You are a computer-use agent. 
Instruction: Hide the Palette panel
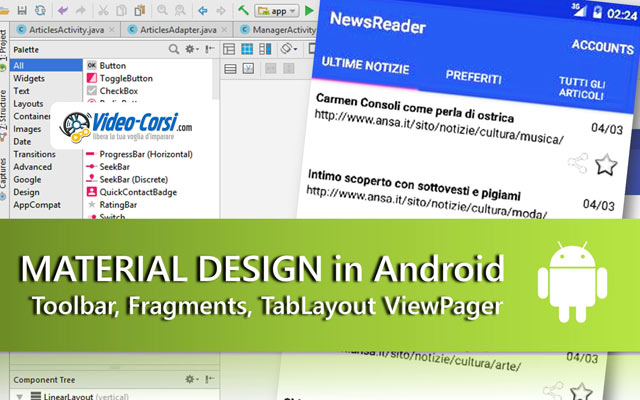[210, 49]
